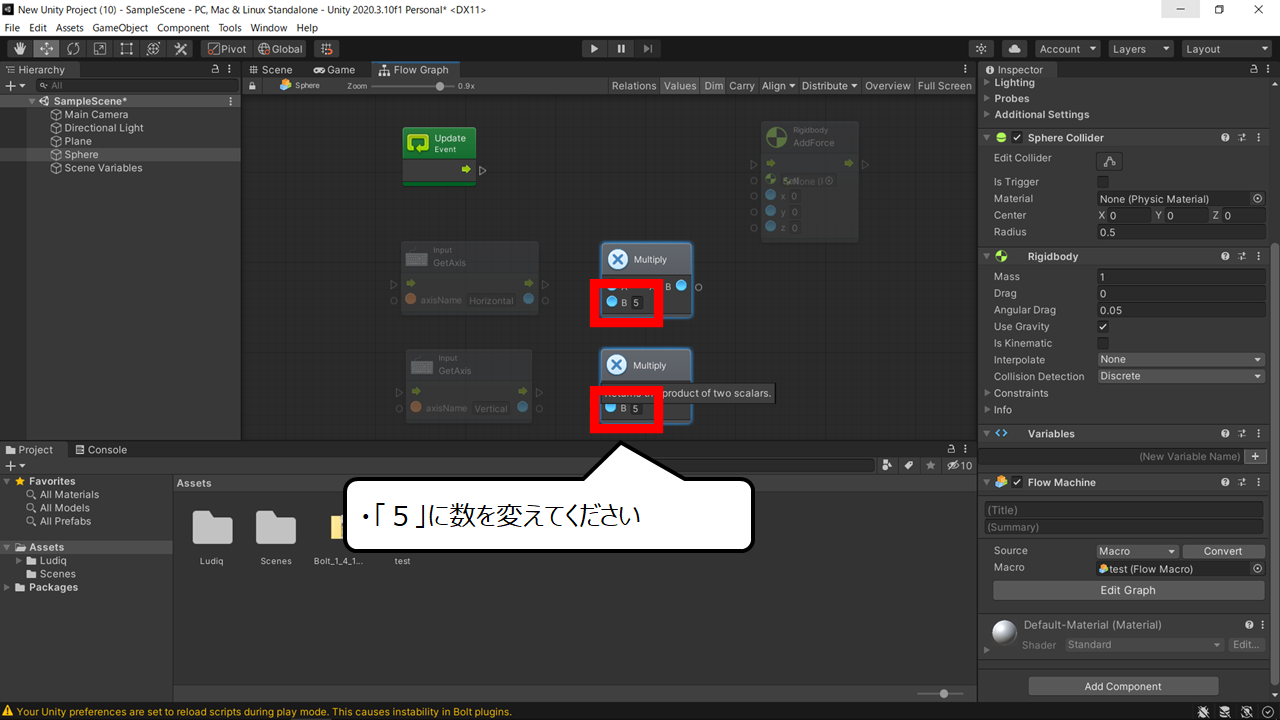Select the Rect tool
The image size is (1280, 720).
pyautogui.click(x=127, y=49)
